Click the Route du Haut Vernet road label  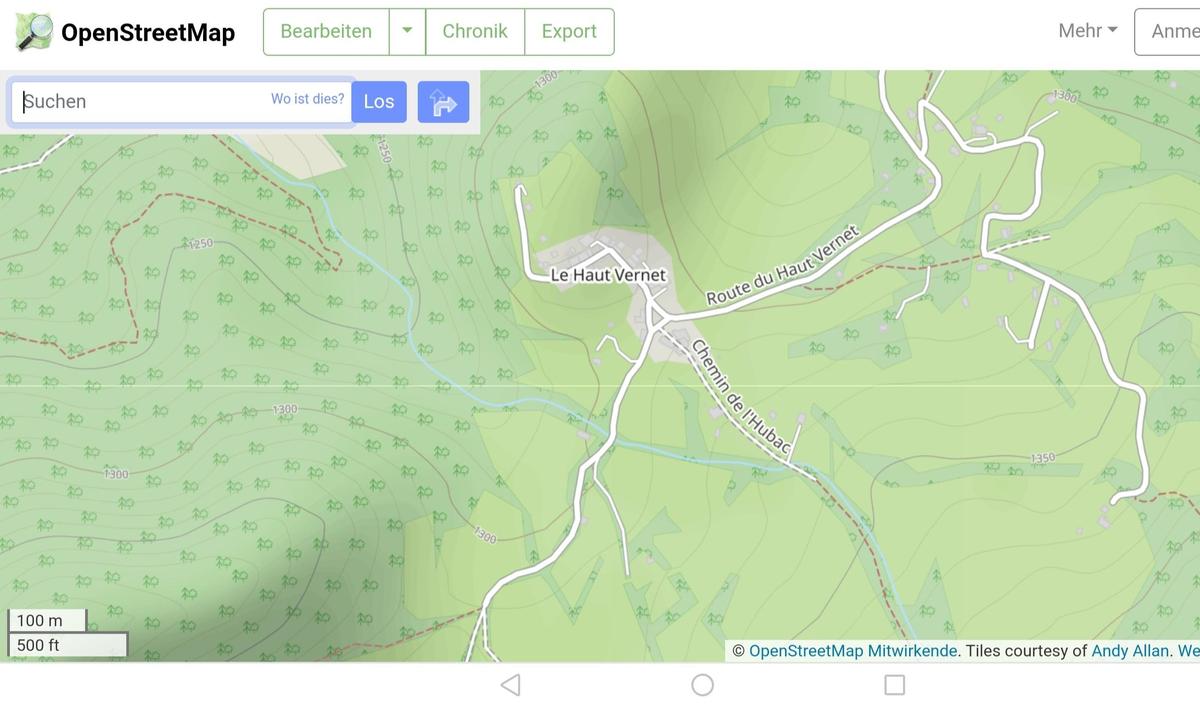[783, 266]
